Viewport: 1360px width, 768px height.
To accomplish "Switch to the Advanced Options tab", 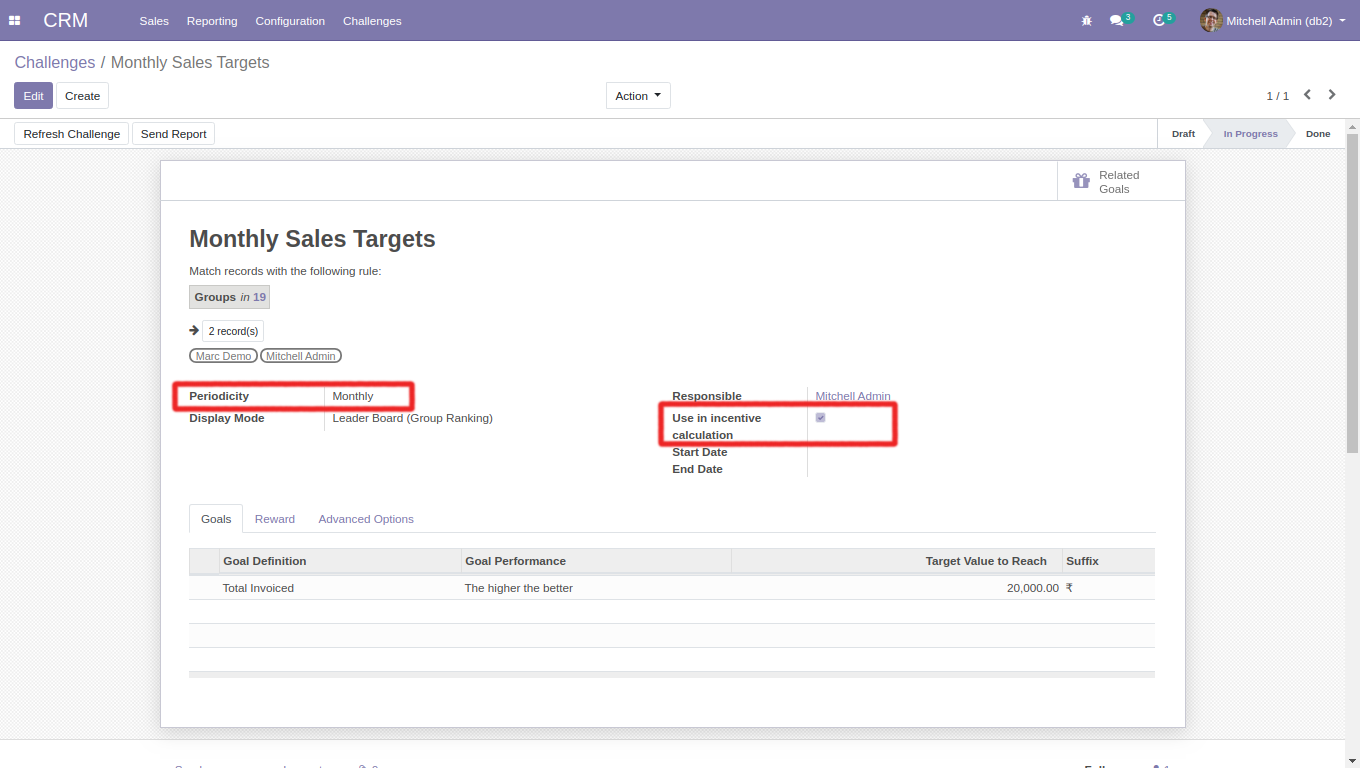I will pos(366,519).
